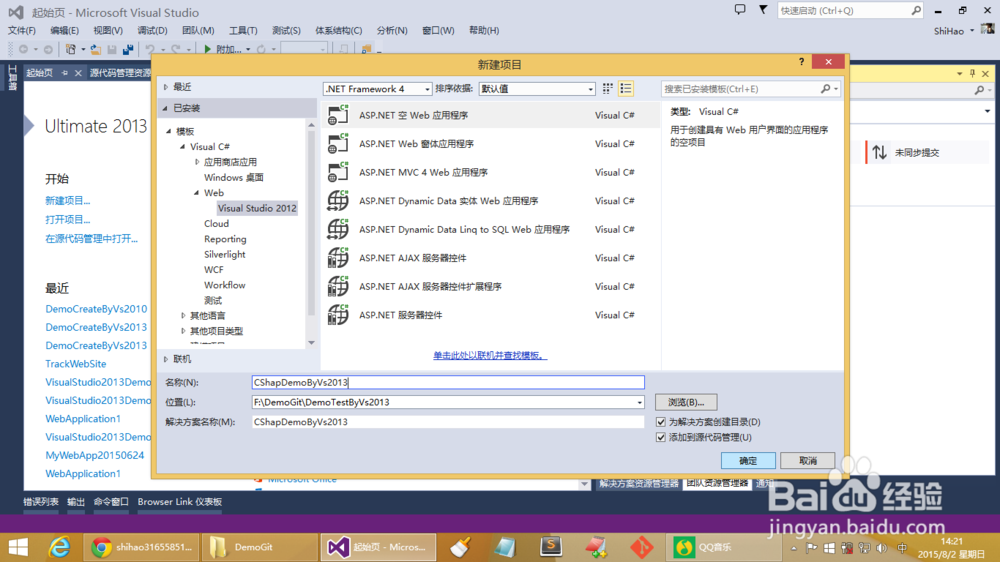Open the Tools menu

pyautogui.click(x=243, y=30)
